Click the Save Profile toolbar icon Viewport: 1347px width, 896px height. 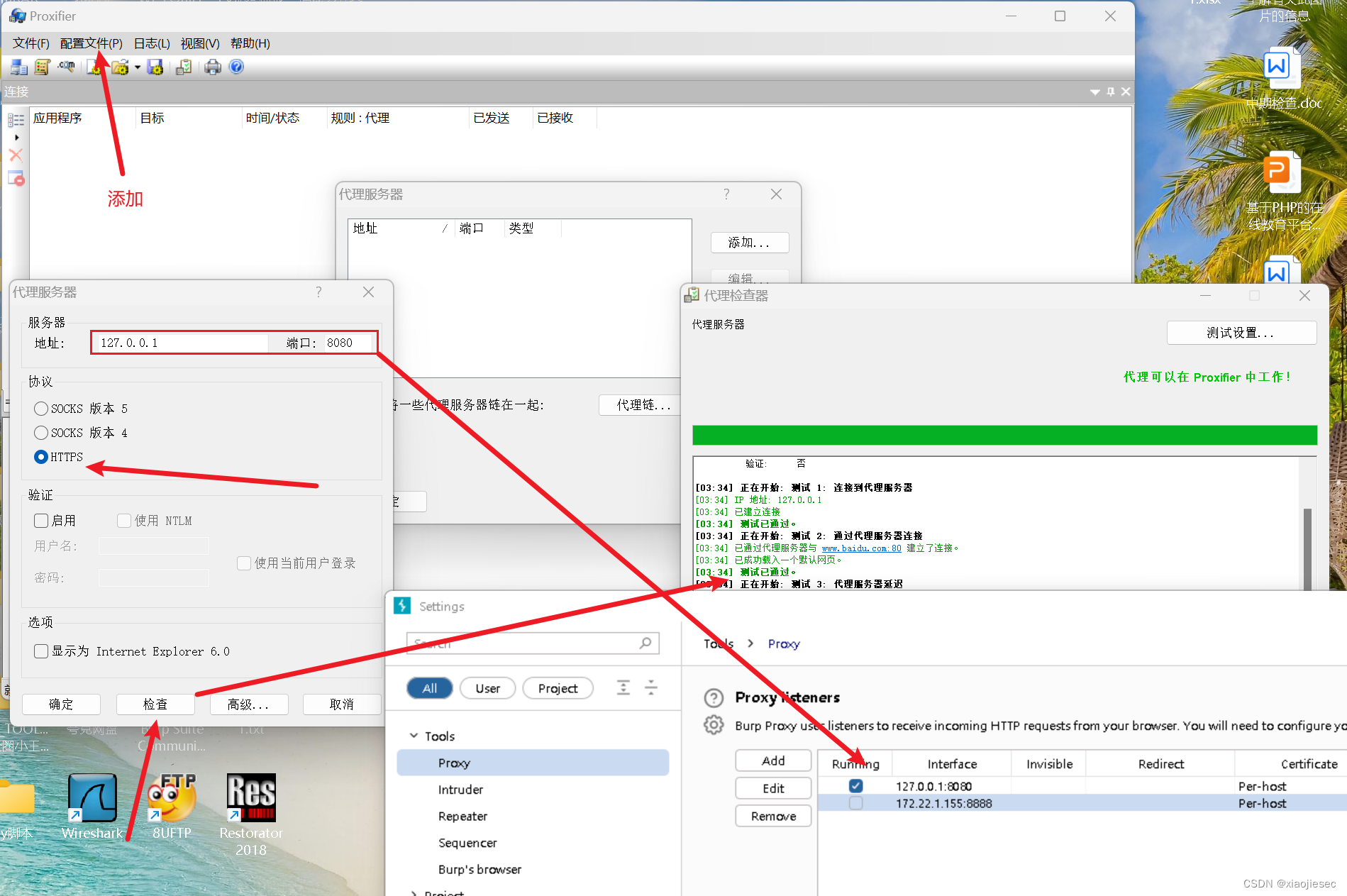click(155, 67)
